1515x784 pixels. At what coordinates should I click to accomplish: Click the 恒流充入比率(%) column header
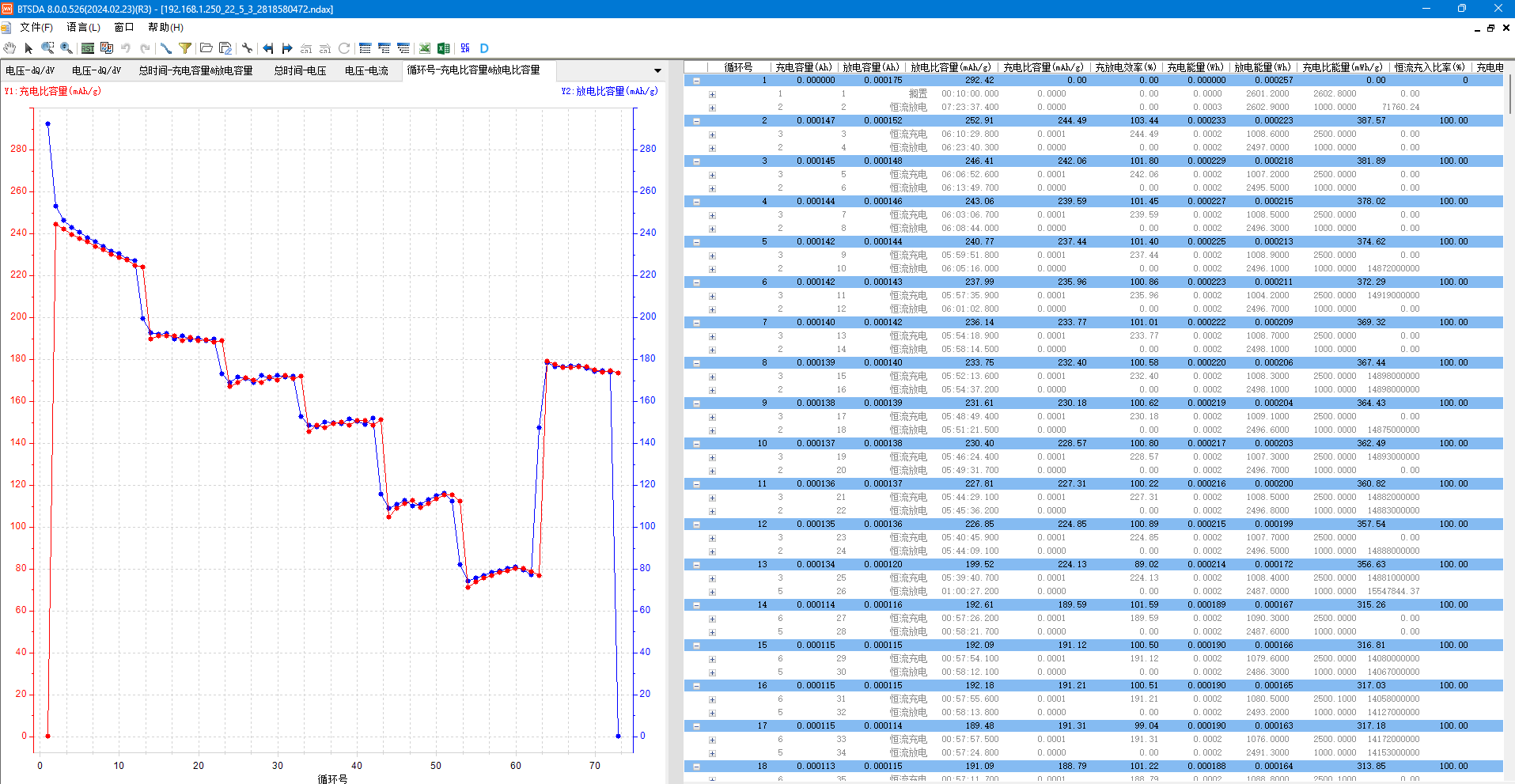point(1430,67)
